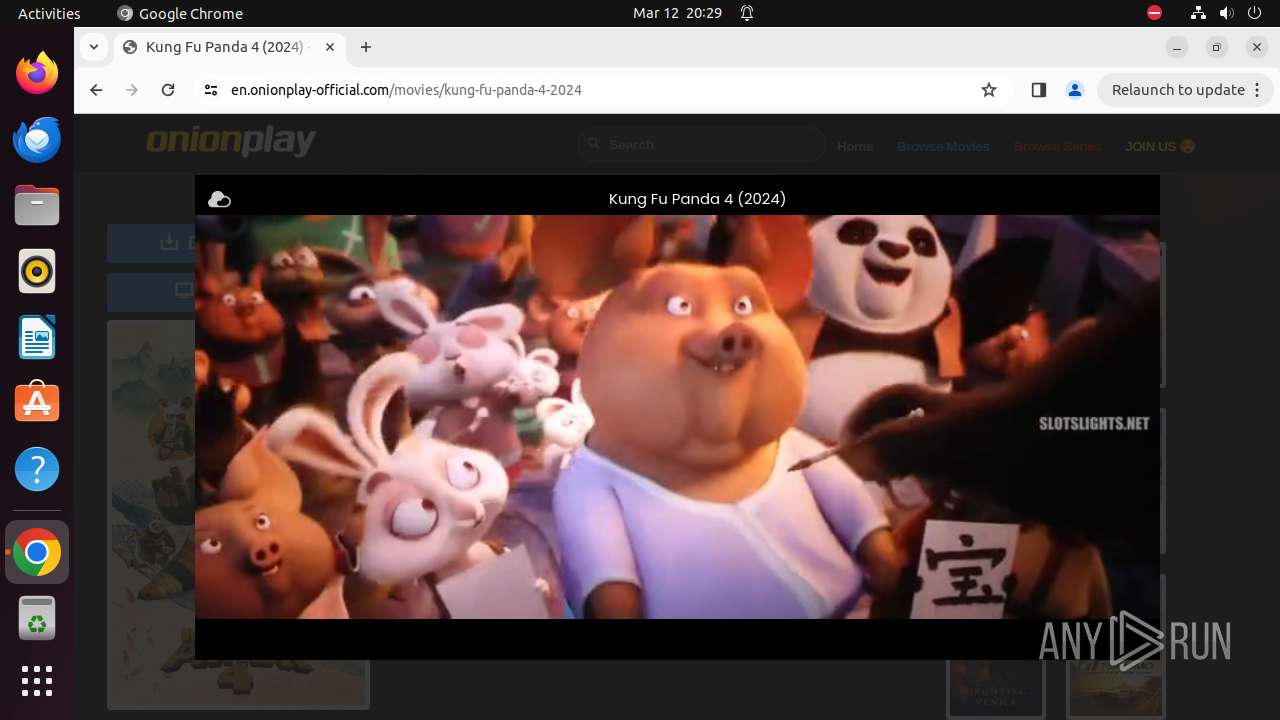Click the red do-not-disturb indicator icon
1280x720 pixels.
[x=1154, y=13]
